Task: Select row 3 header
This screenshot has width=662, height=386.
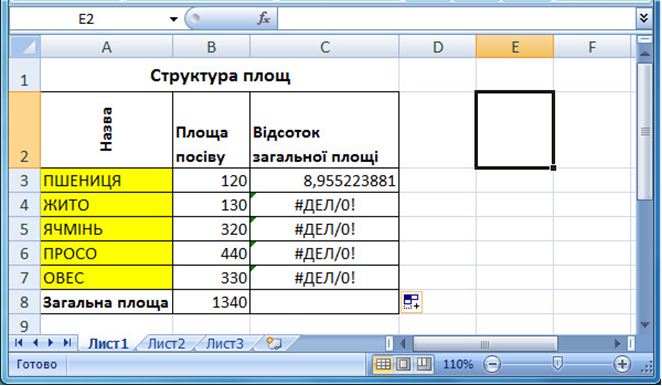Action: 25,180
